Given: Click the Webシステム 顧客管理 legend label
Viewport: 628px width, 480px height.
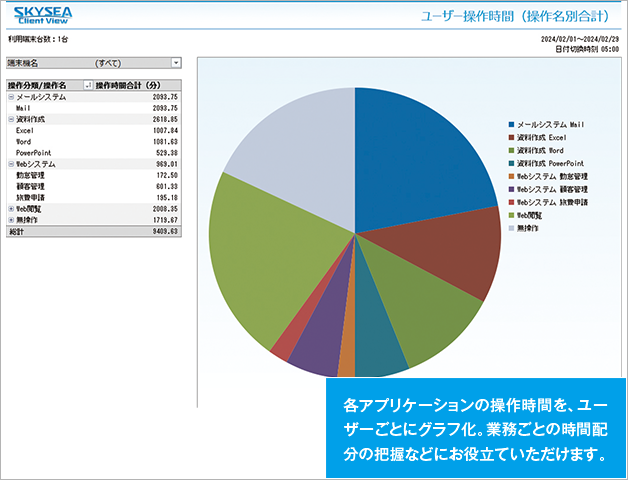Looking at the screenshot, I should point(552,189).
